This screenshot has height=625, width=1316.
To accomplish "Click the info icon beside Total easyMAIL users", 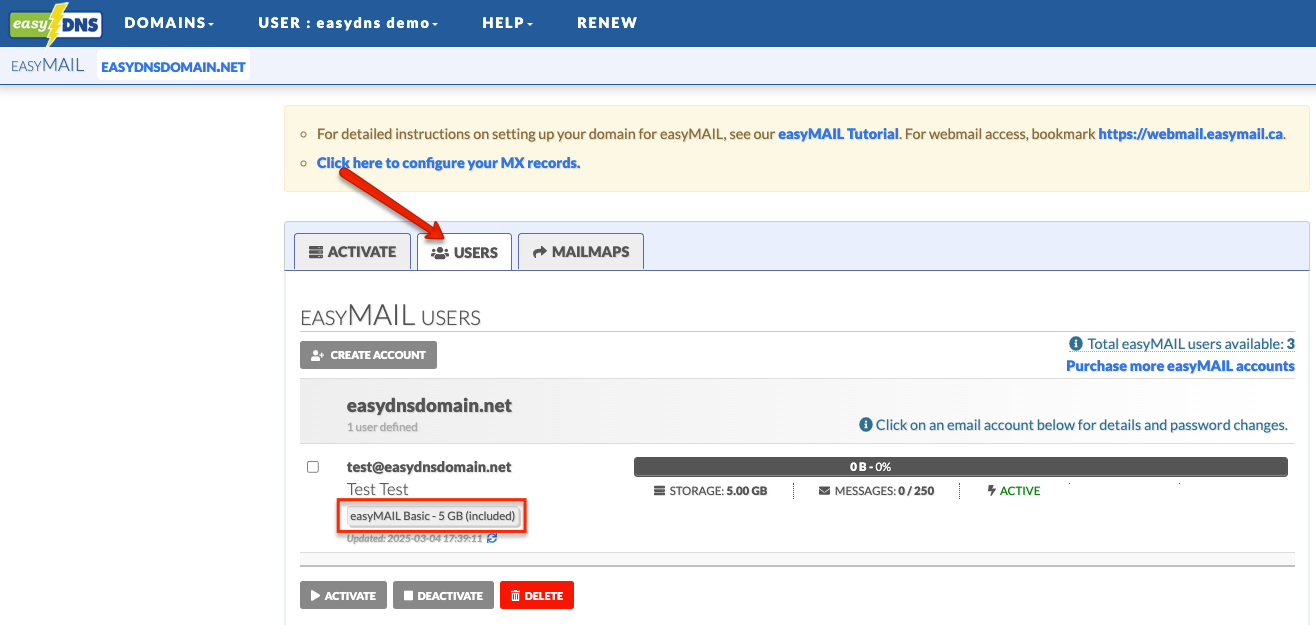I will pos(1076,344).
